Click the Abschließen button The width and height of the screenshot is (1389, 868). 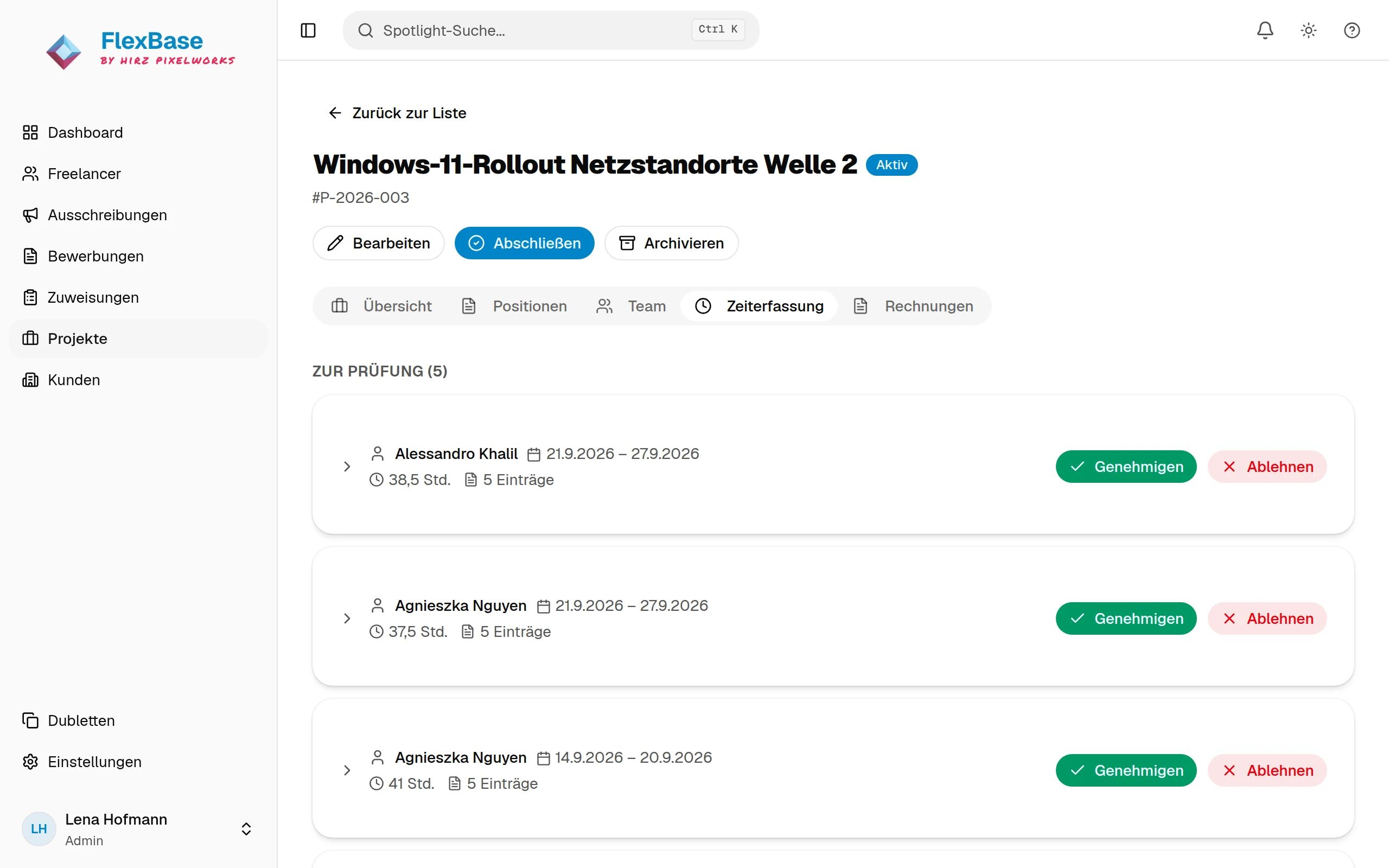(x=525, y=244)
